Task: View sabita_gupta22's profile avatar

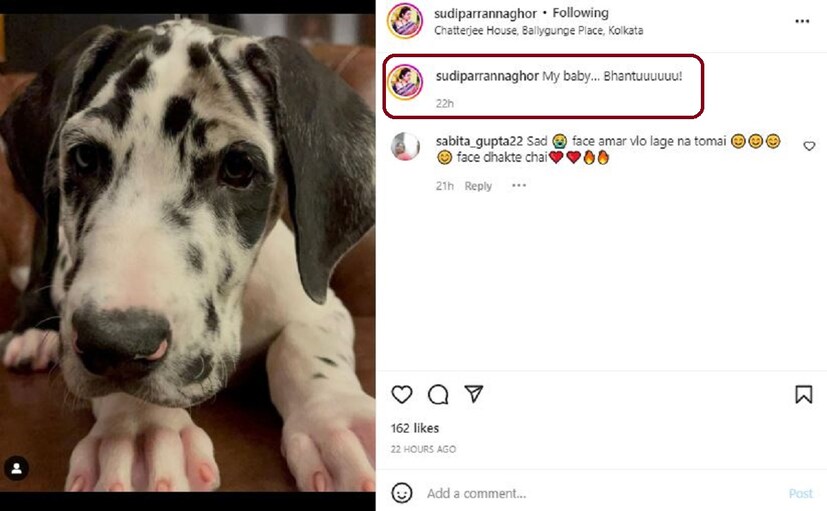Action: [405, 146]
